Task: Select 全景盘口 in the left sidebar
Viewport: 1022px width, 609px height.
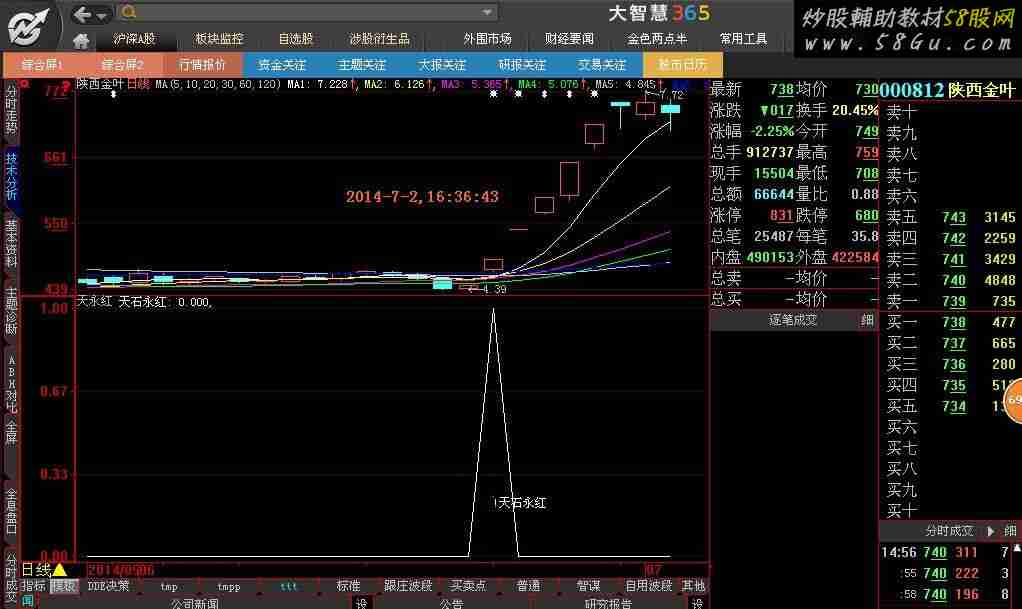Action: click(11, 511)
